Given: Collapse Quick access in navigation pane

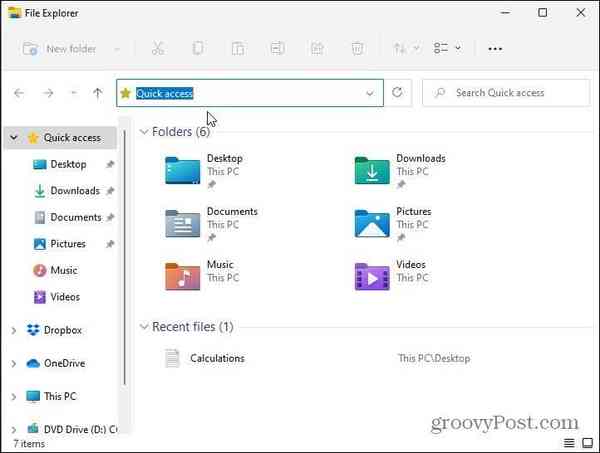Looking at the screenshot, I should click(x=14, y=137).
